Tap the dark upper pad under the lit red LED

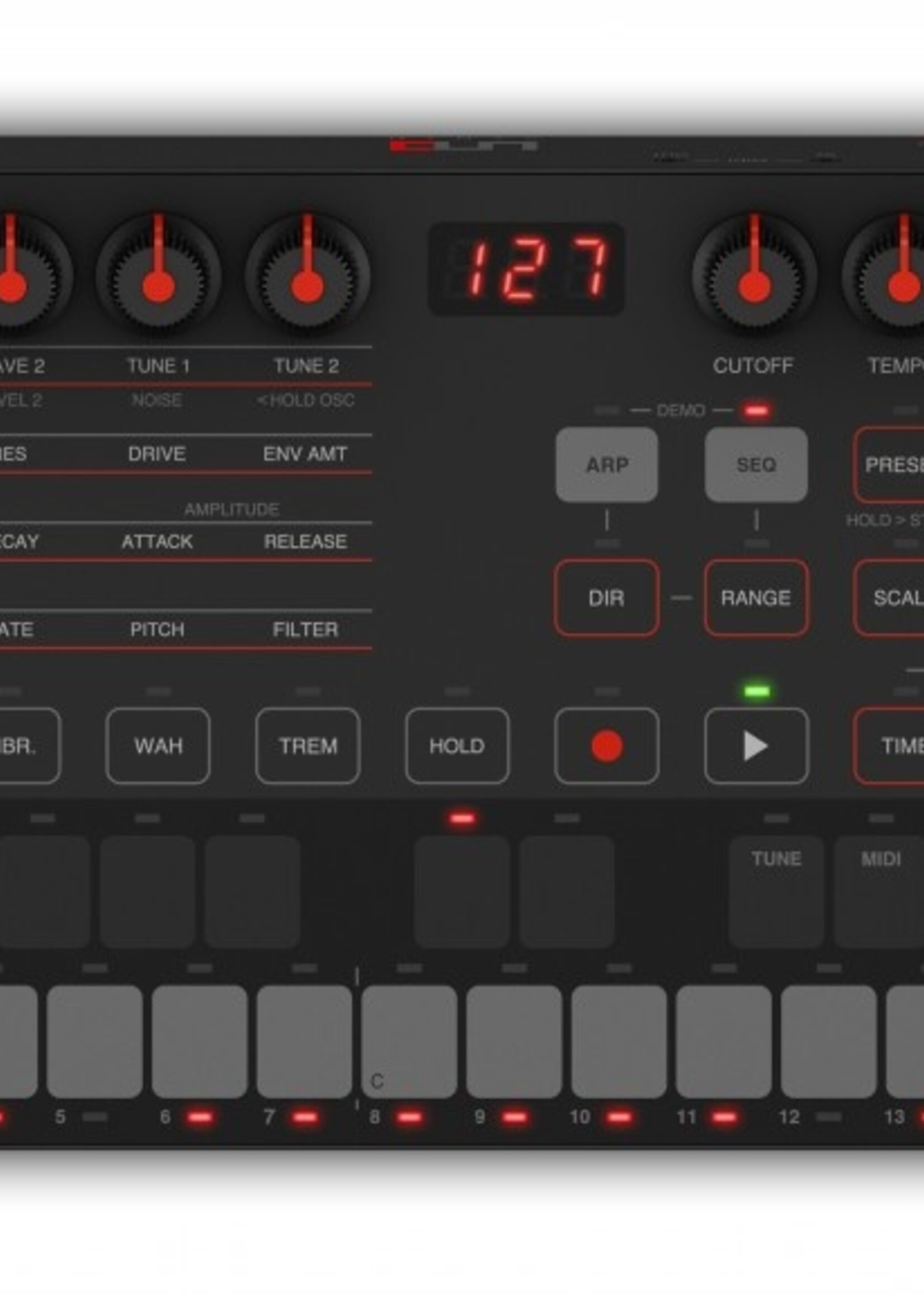[462, 892]
